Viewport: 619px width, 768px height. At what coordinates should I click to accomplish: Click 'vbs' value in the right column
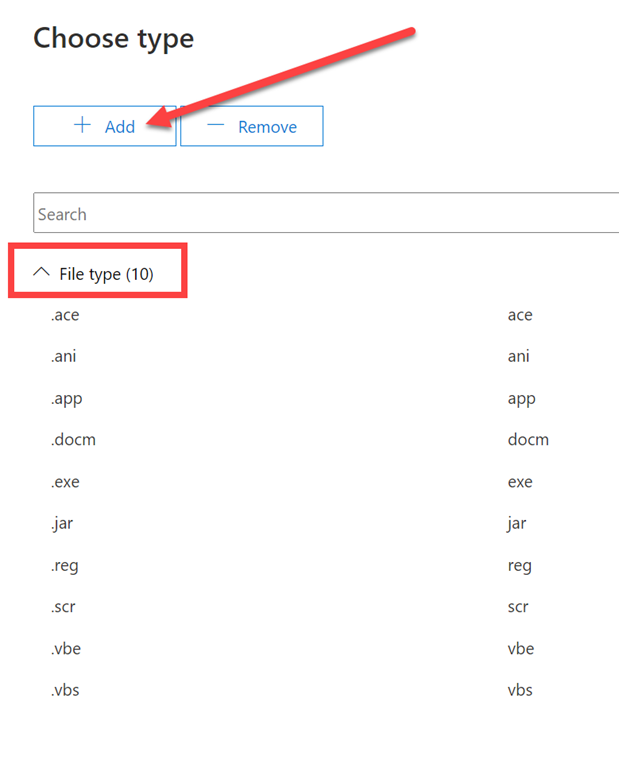tap(520, 691)
